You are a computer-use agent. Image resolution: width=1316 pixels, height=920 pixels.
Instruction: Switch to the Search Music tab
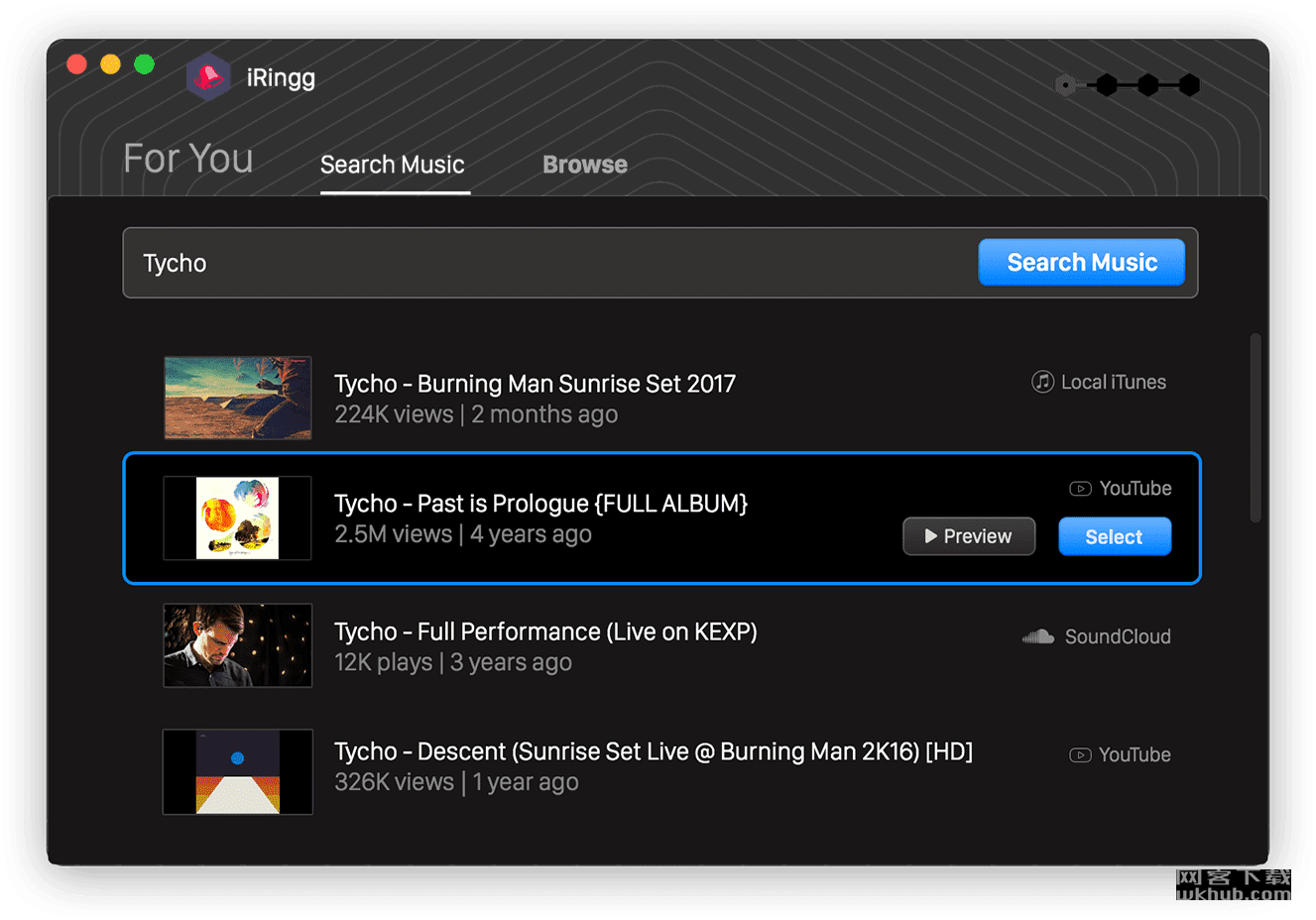click(393, 165)
